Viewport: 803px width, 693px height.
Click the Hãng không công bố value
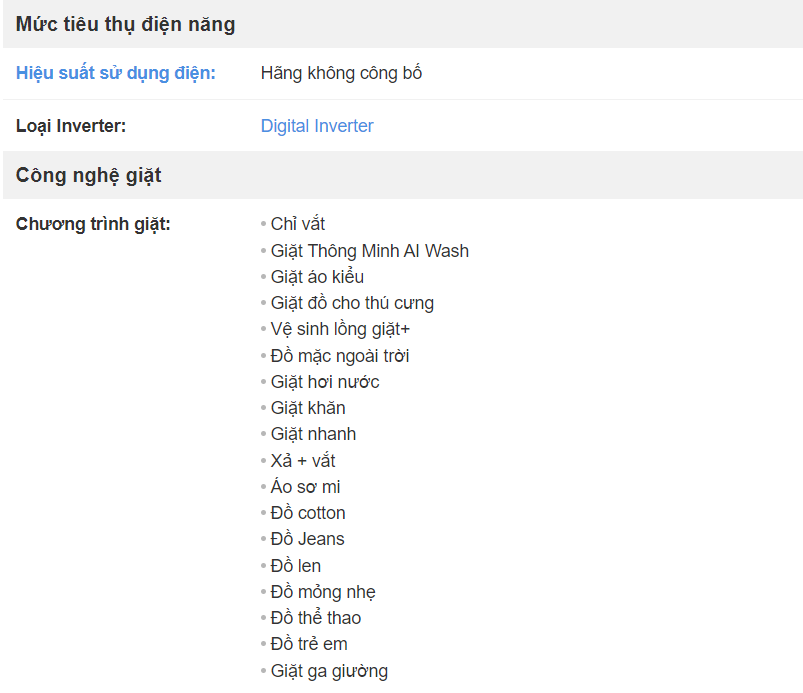(341, 73)
